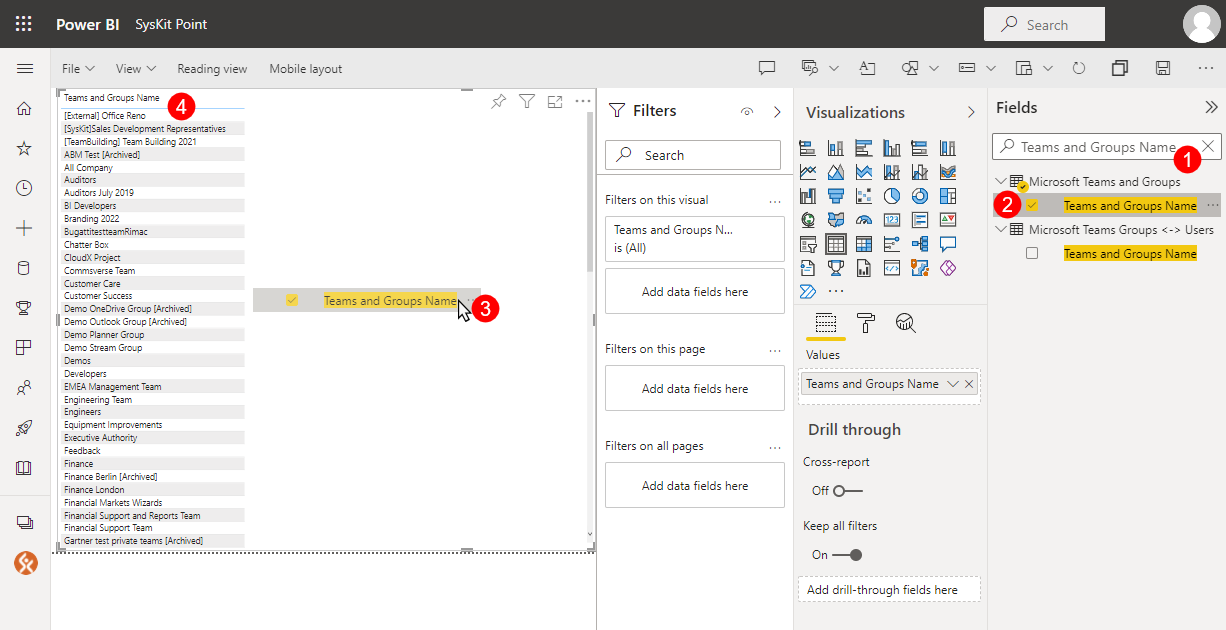Open Recent clock icon in the sidebar
1226x630 pixels.
[25, 188]
